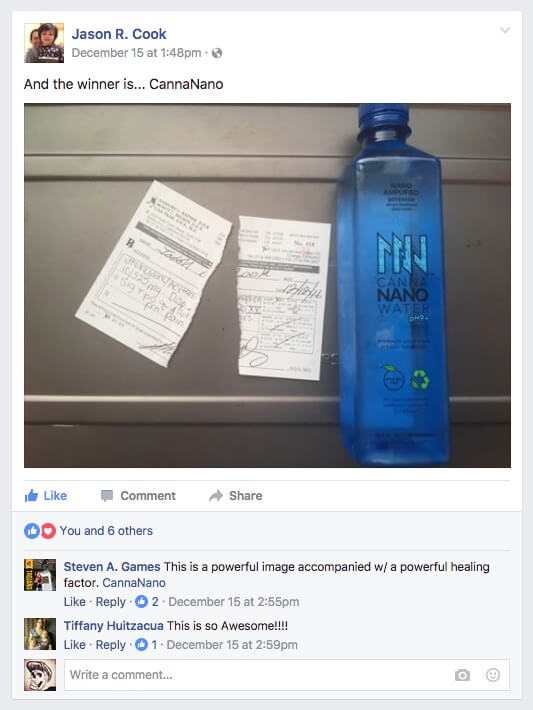533x710 pixels.
Task: View like count on Tiffany's comment
Action: [146, 644]
